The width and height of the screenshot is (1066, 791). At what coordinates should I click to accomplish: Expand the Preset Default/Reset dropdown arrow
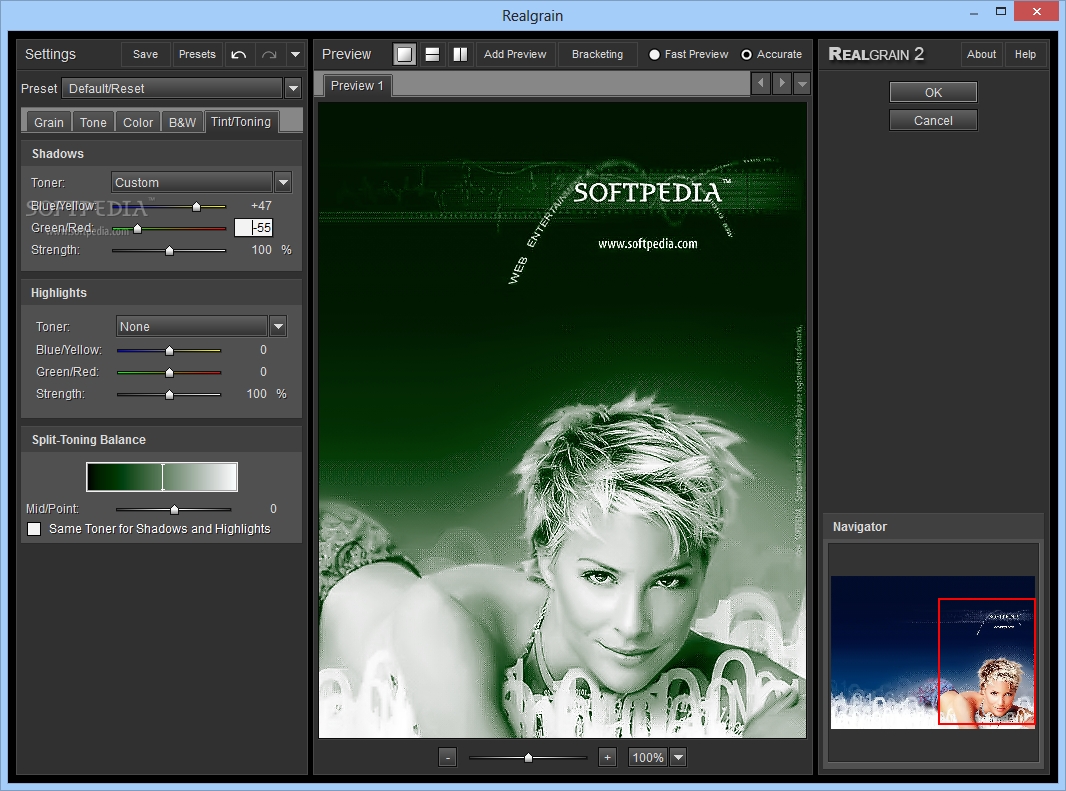(x=293, y=88)
